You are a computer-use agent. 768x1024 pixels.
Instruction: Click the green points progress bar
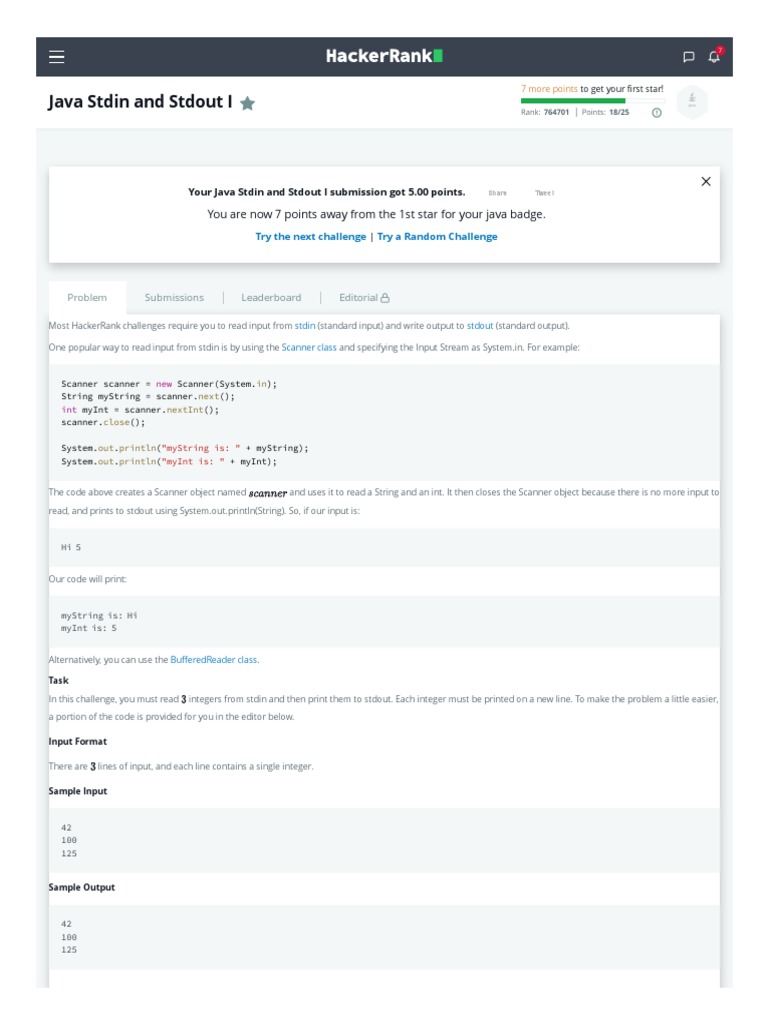click(573, 101)
